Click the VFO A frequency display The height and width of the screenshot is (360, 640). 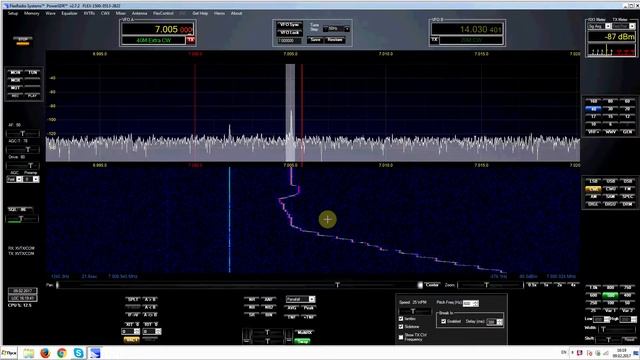(158, 29)
